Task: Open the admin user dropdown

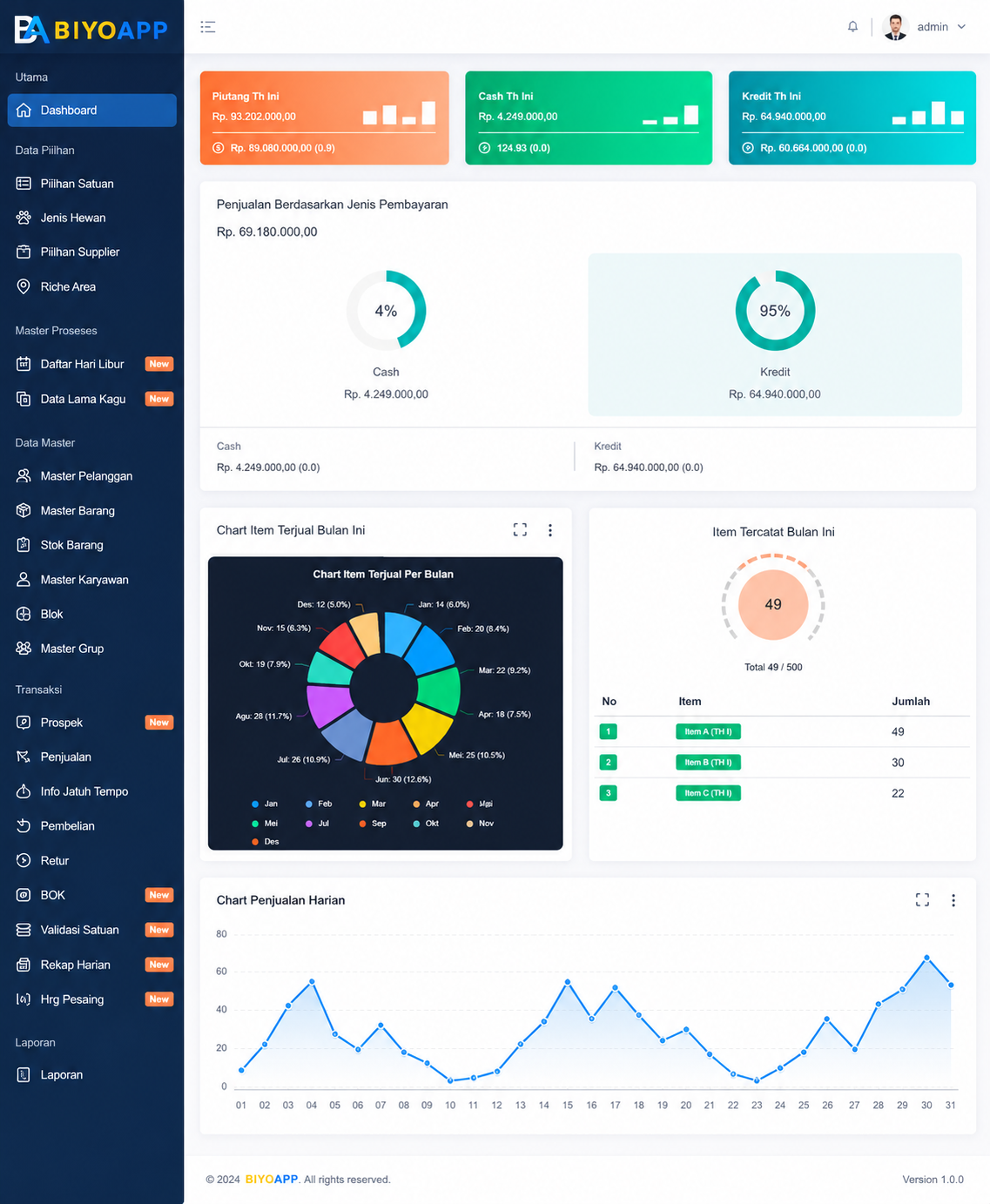Action: 924,27
